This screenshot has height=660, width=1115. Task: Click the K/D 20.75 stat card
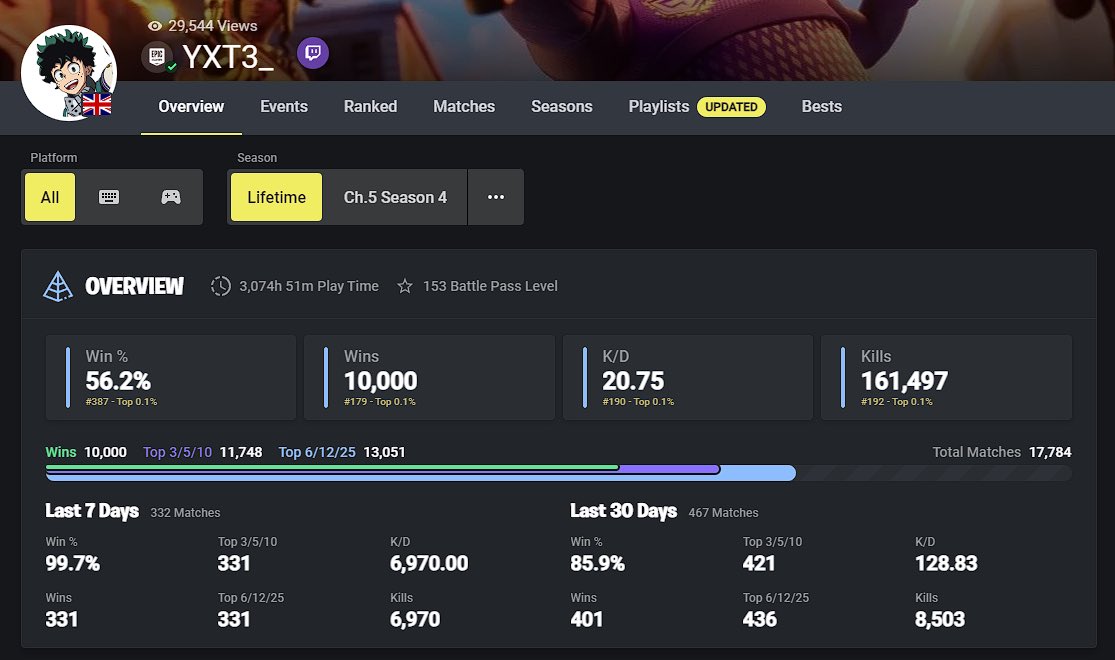click(x=688, y=378)
